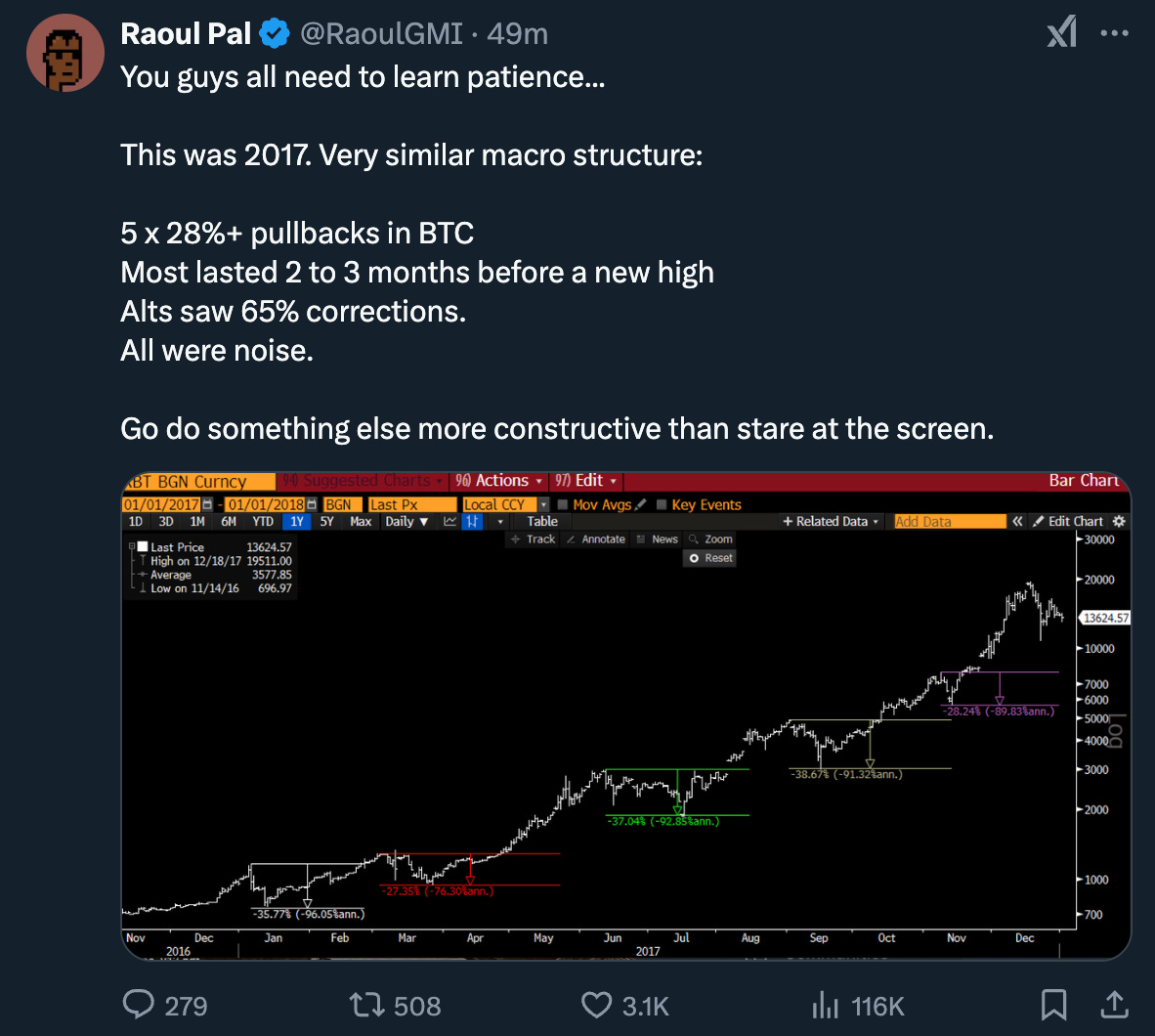Open Raoul Pal's profile avatar
This screenshot has height=1036, width=1155.
point(64,54)
